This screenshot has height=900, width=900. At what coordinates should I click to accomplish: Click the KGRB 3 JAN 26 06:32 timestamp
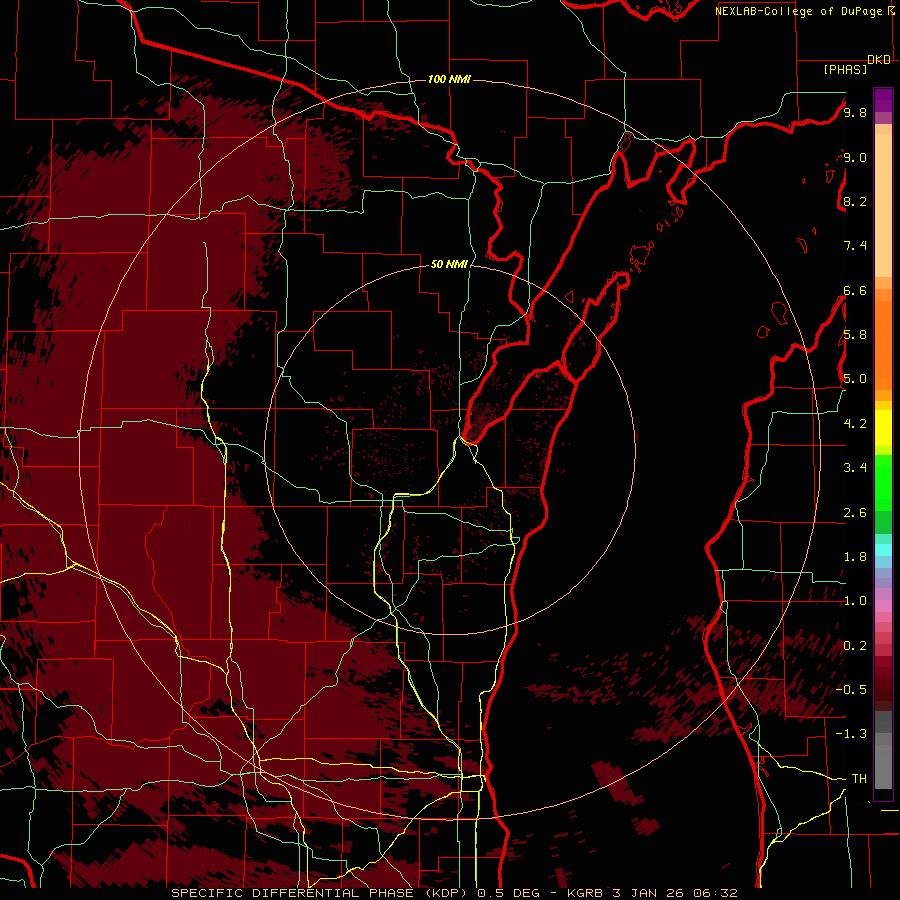[x=652, y=893]
